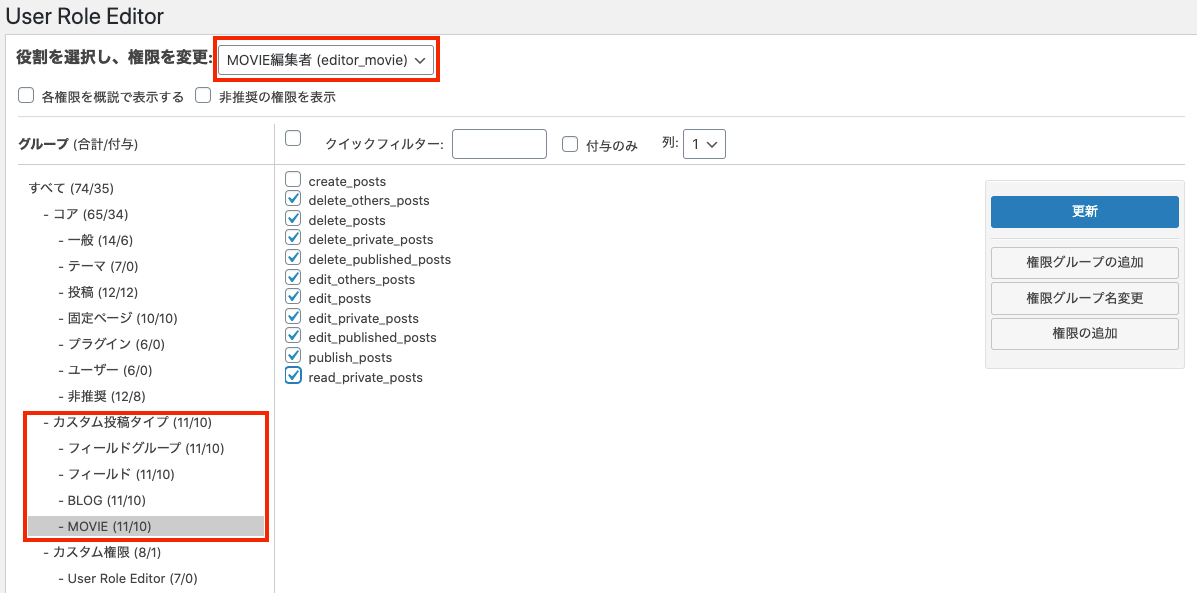
Task: Check the create_posts capability
Action: (294, 180)
